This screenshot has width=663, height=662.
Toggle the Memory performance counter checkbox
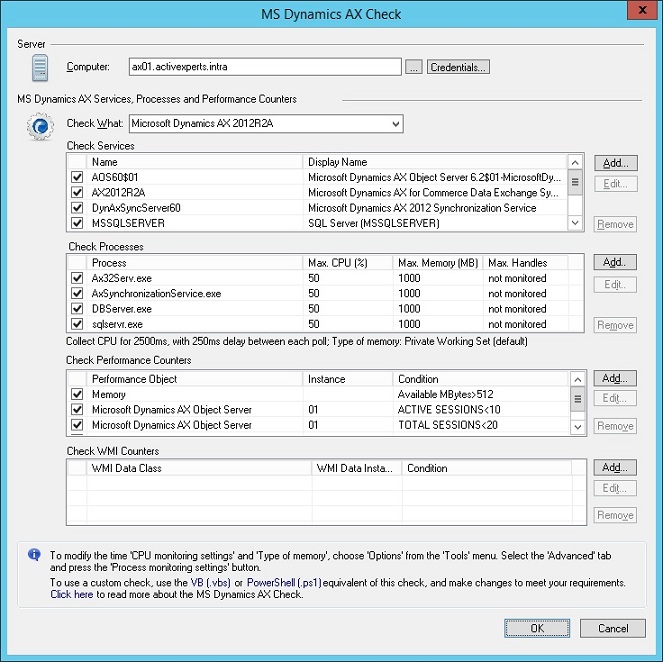[x=77, y=394]
